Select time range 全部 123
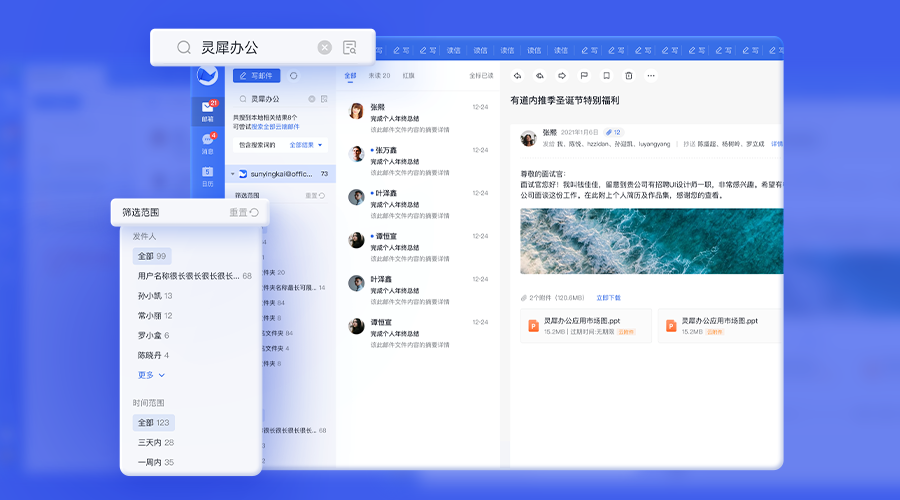The width and height of the screenshot is (900, 500). click(153, 423)
